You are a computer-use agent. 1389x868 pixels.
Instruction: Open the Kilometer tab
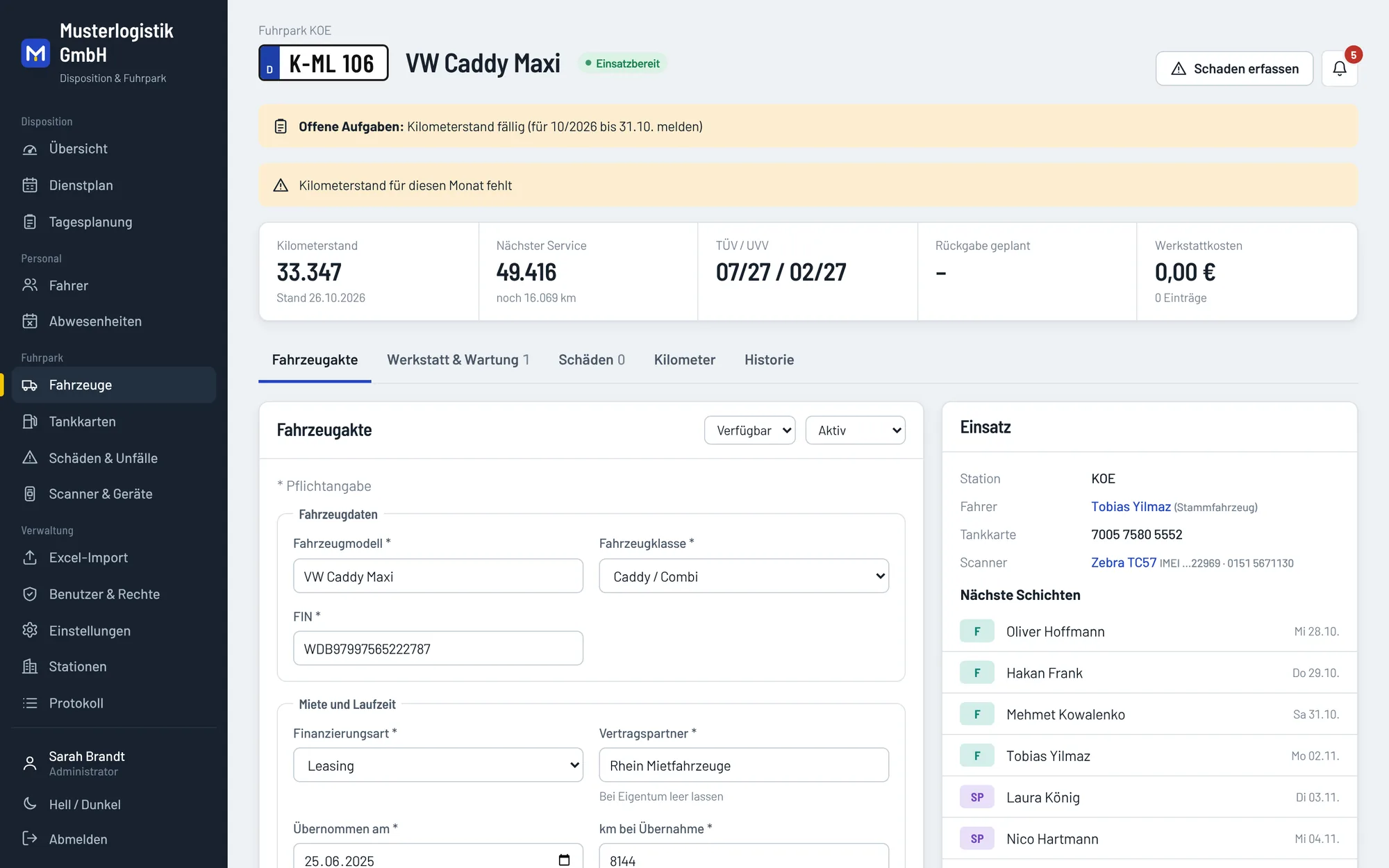coord(685,360)
